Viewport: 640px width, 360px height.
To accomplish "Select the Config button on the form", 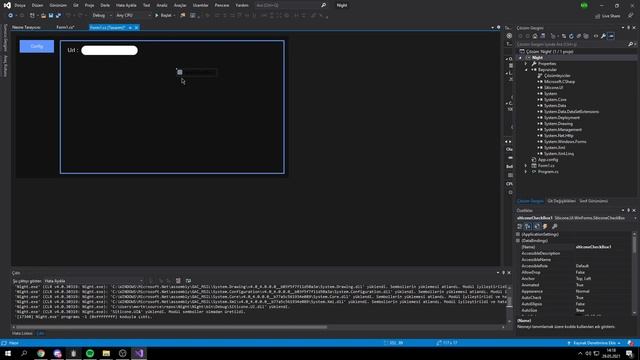I will pyautogui.click(x=37, y=46).
